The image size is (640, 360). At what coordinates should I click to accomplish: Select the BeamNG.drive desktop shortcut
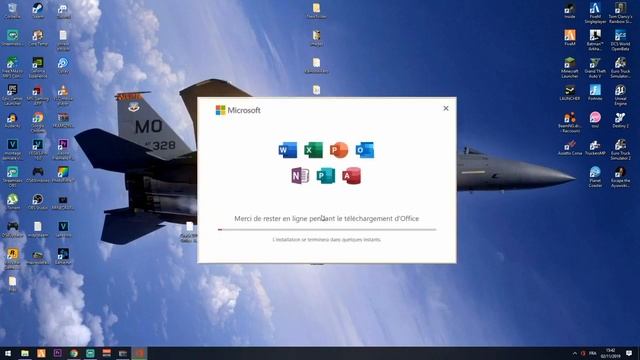click(x=570, y=122)
